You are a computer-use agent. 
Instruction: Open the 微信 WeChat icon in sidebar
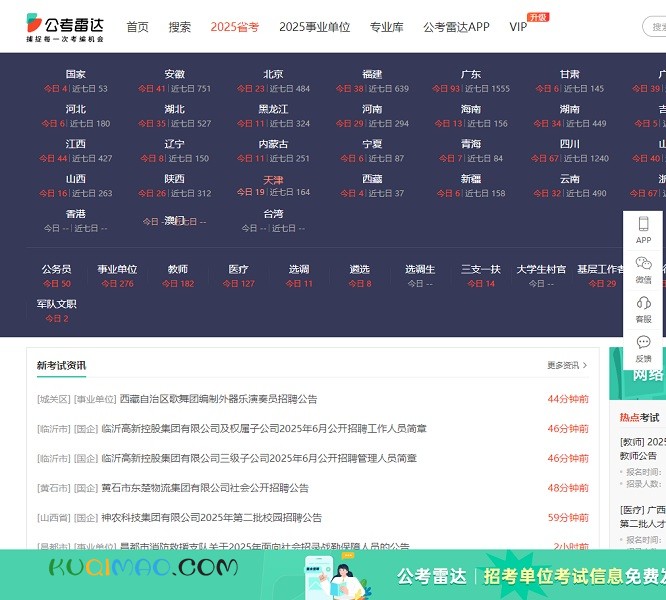pos(643,264)
